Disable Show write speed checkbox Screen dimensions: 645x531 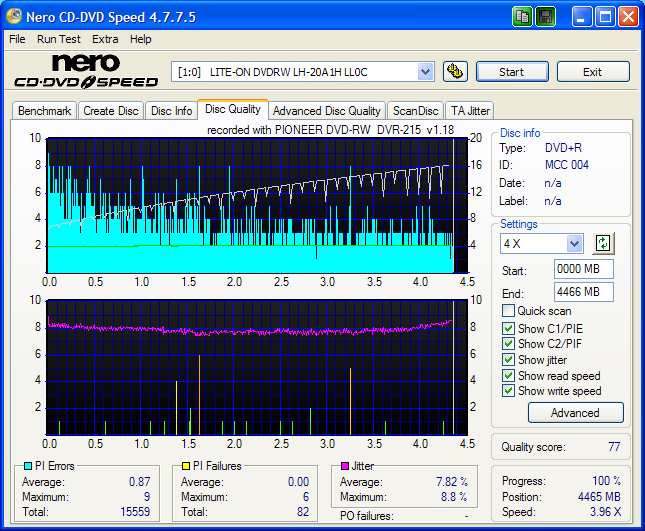coord(509,391)
